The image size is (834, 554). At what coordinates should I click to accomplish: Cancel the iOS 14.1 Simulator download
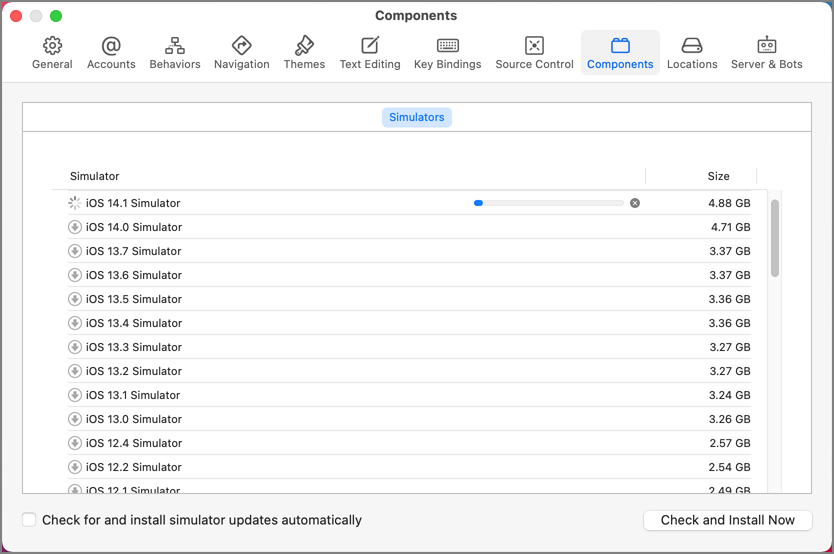click(x=635, y=203)
